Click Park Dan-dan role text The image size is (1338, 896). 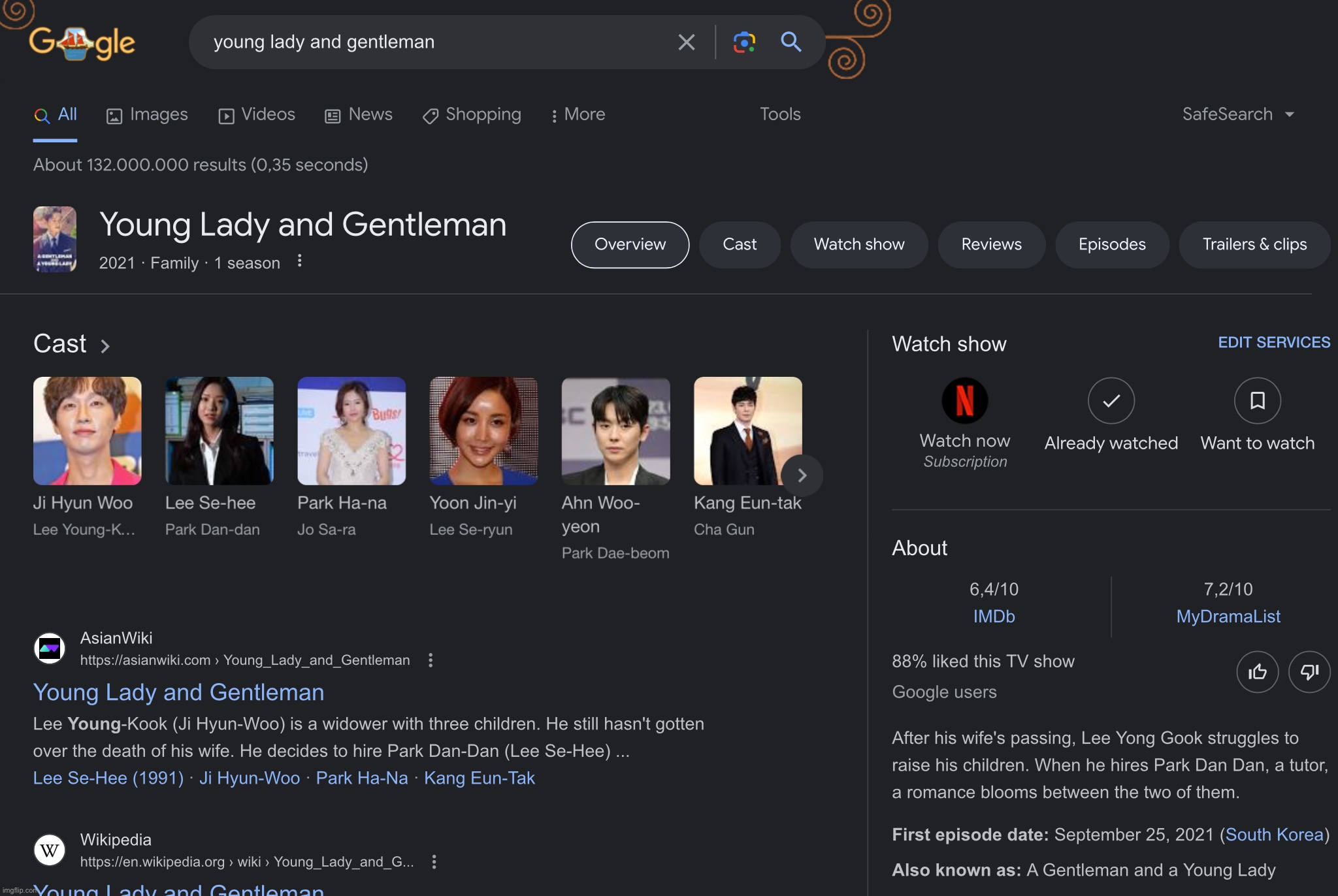(x=212, y=530)
